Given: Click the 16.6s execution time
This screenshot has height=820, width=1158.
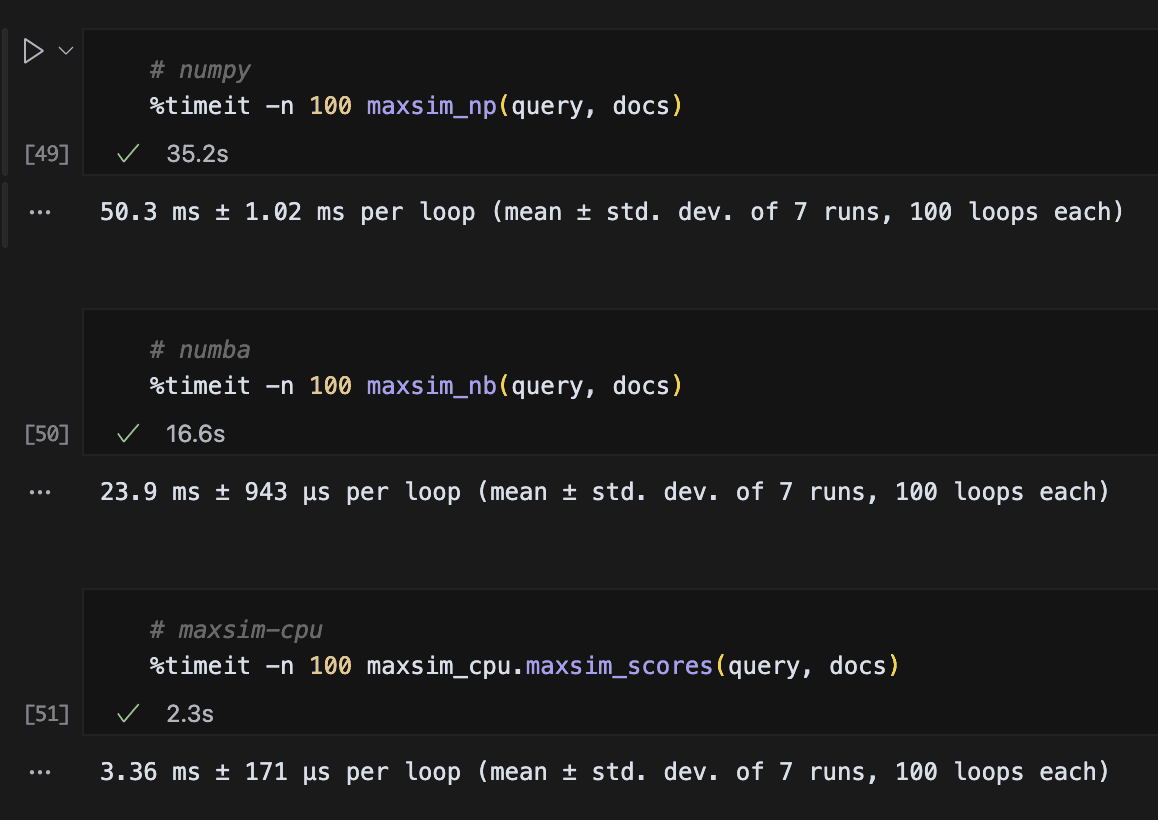Looking at the screenshot, I should pyautogui.click(x=196, y=434).
